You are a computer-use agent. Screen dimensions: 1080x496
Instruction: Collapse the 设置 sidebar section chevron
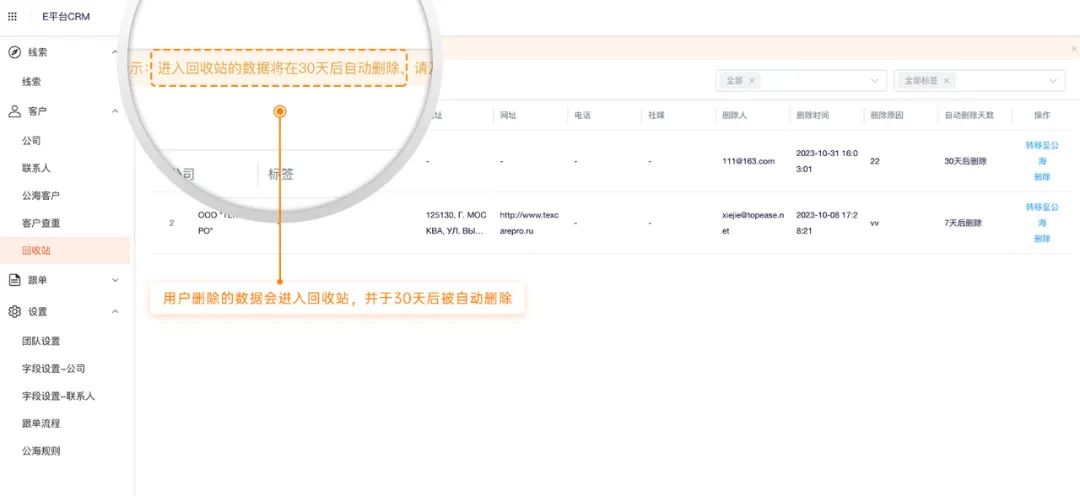115,311
